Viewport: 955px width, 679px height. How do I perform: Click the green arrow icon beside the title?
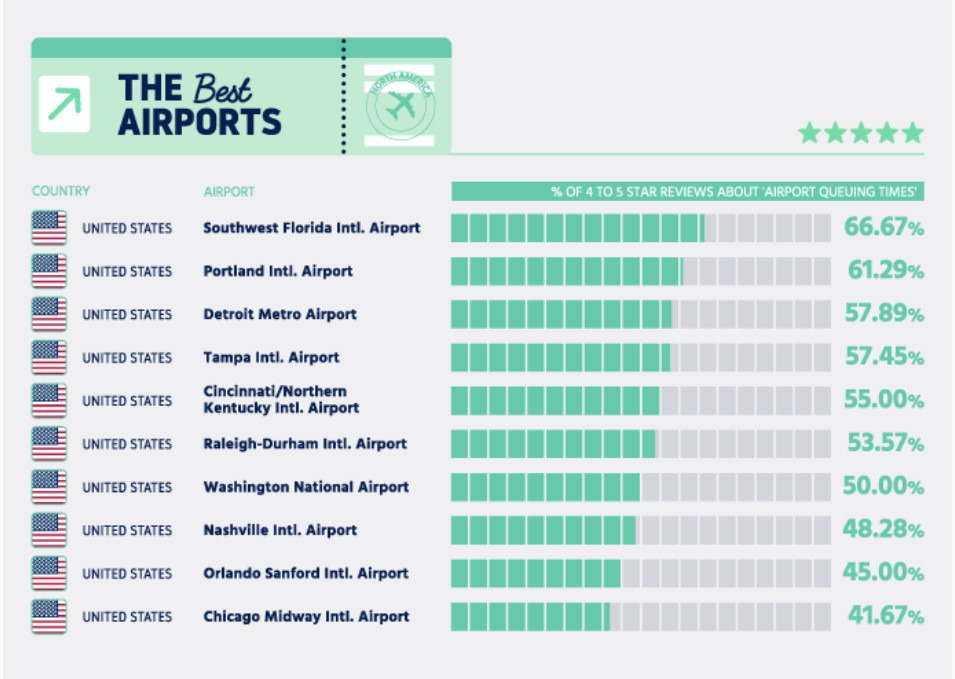[x=64, y=104]
